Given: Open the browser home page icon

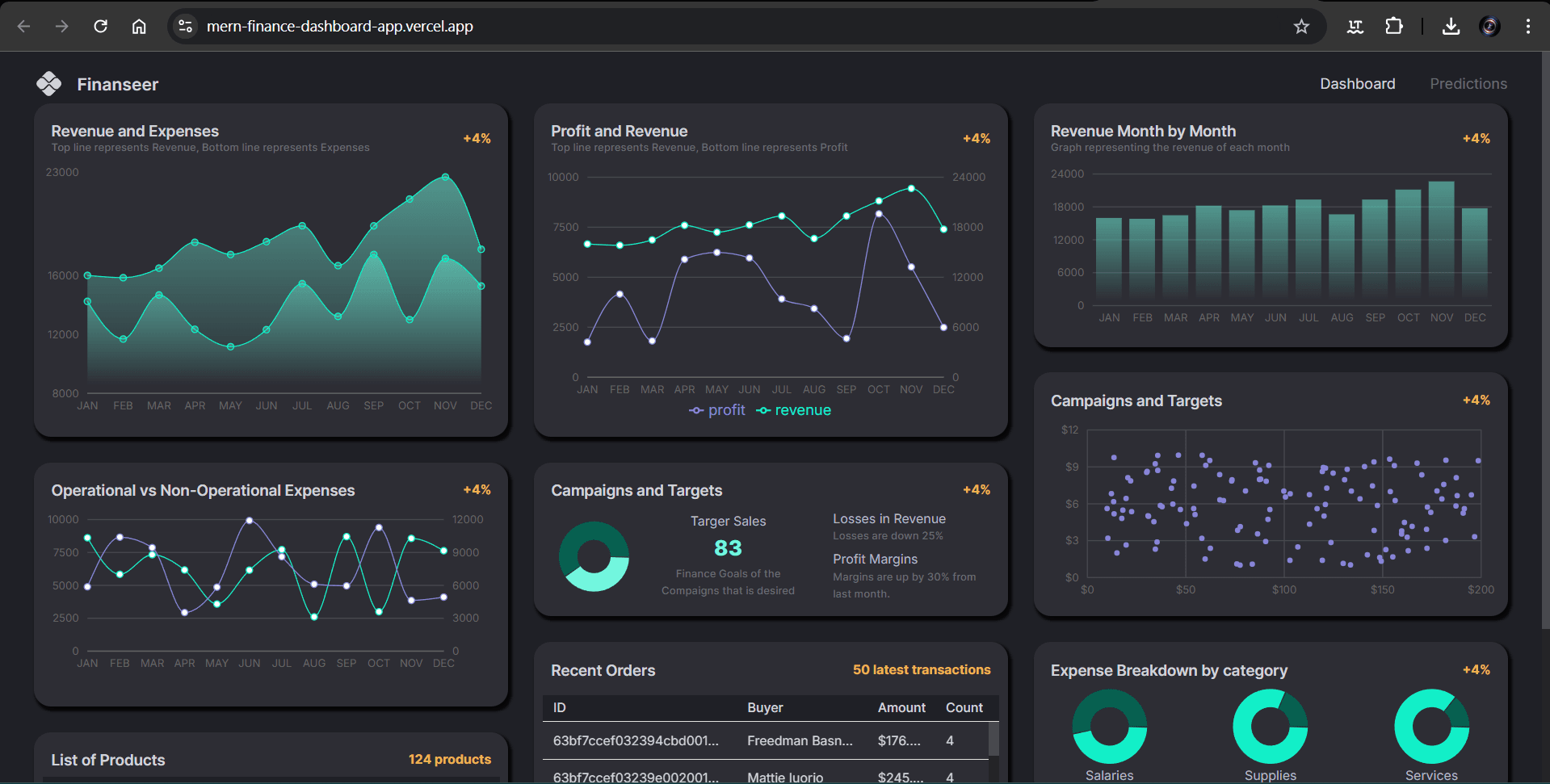Looking at the screenshot, I should (139, 26).
